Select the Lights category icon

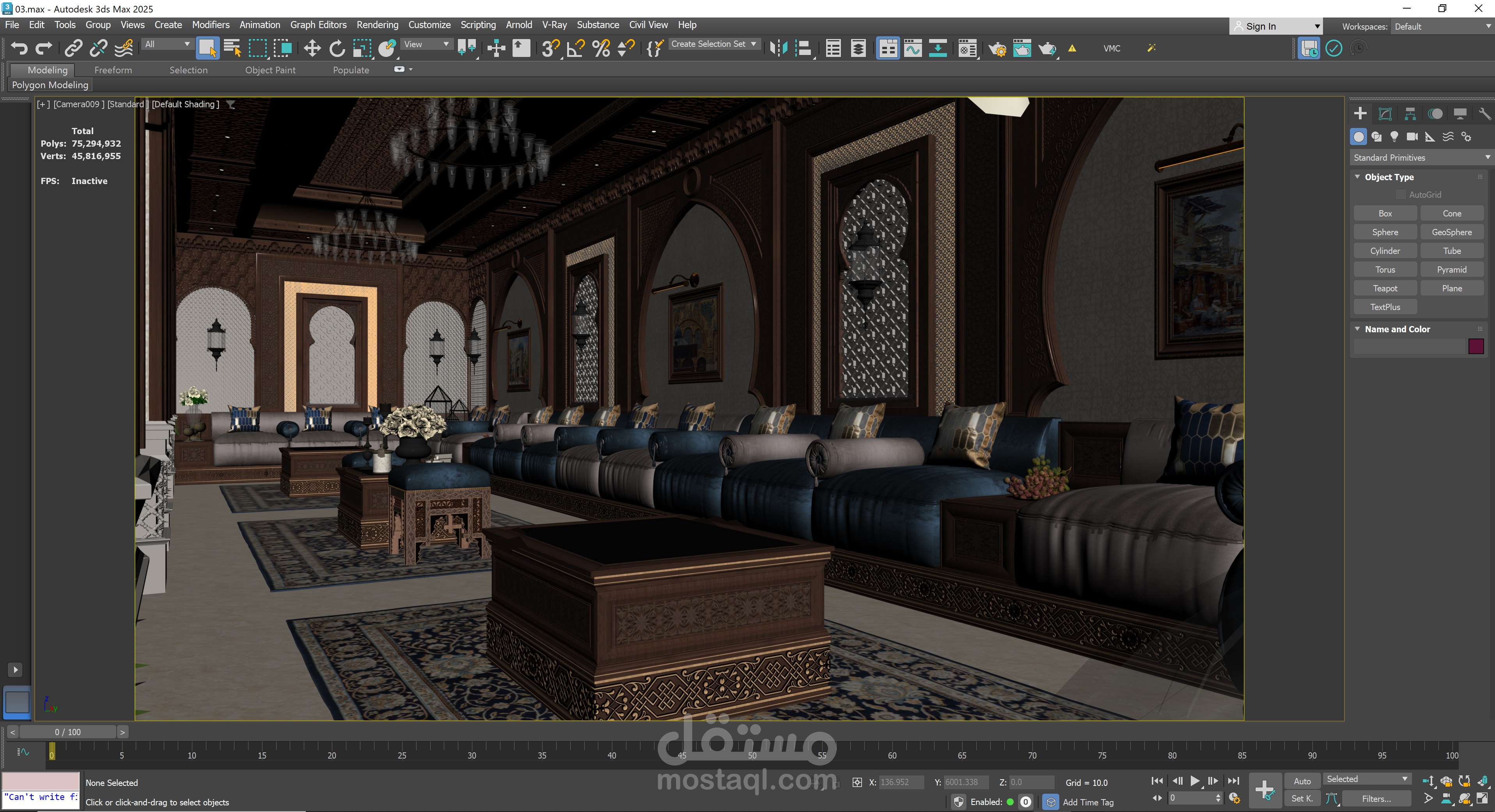1394,137
